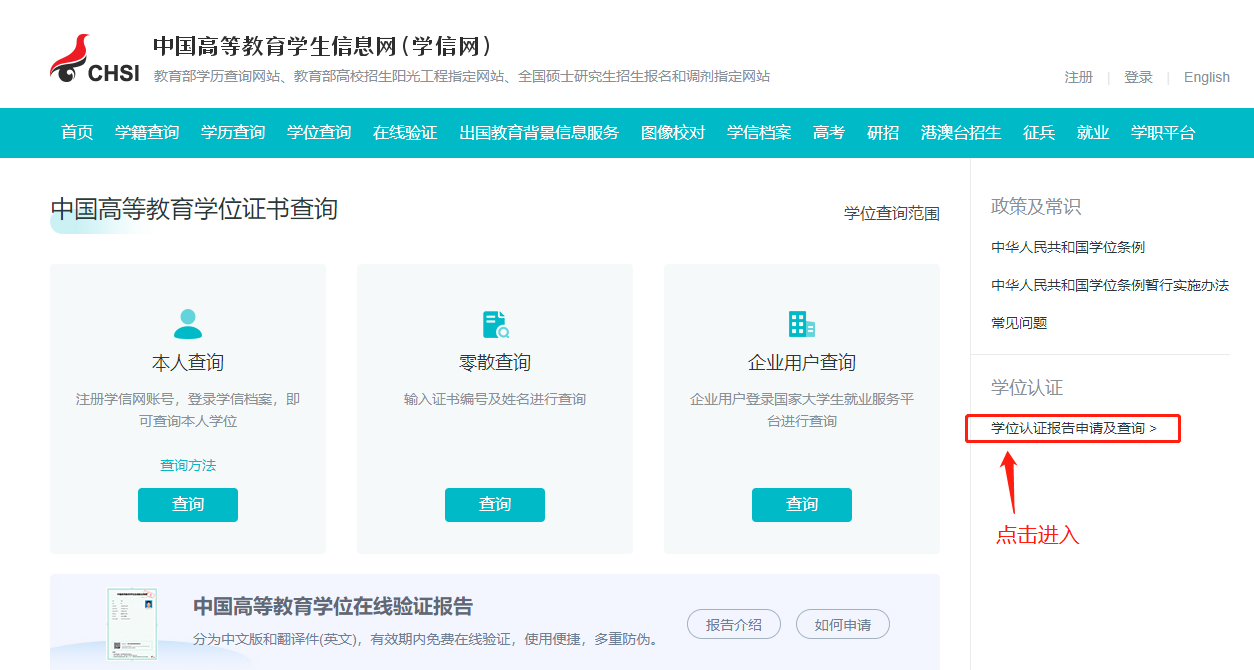Click the certificate search icon on 零散查询 card
Viewport: 1254px width, 670px height.
click(x=494, y=322)
